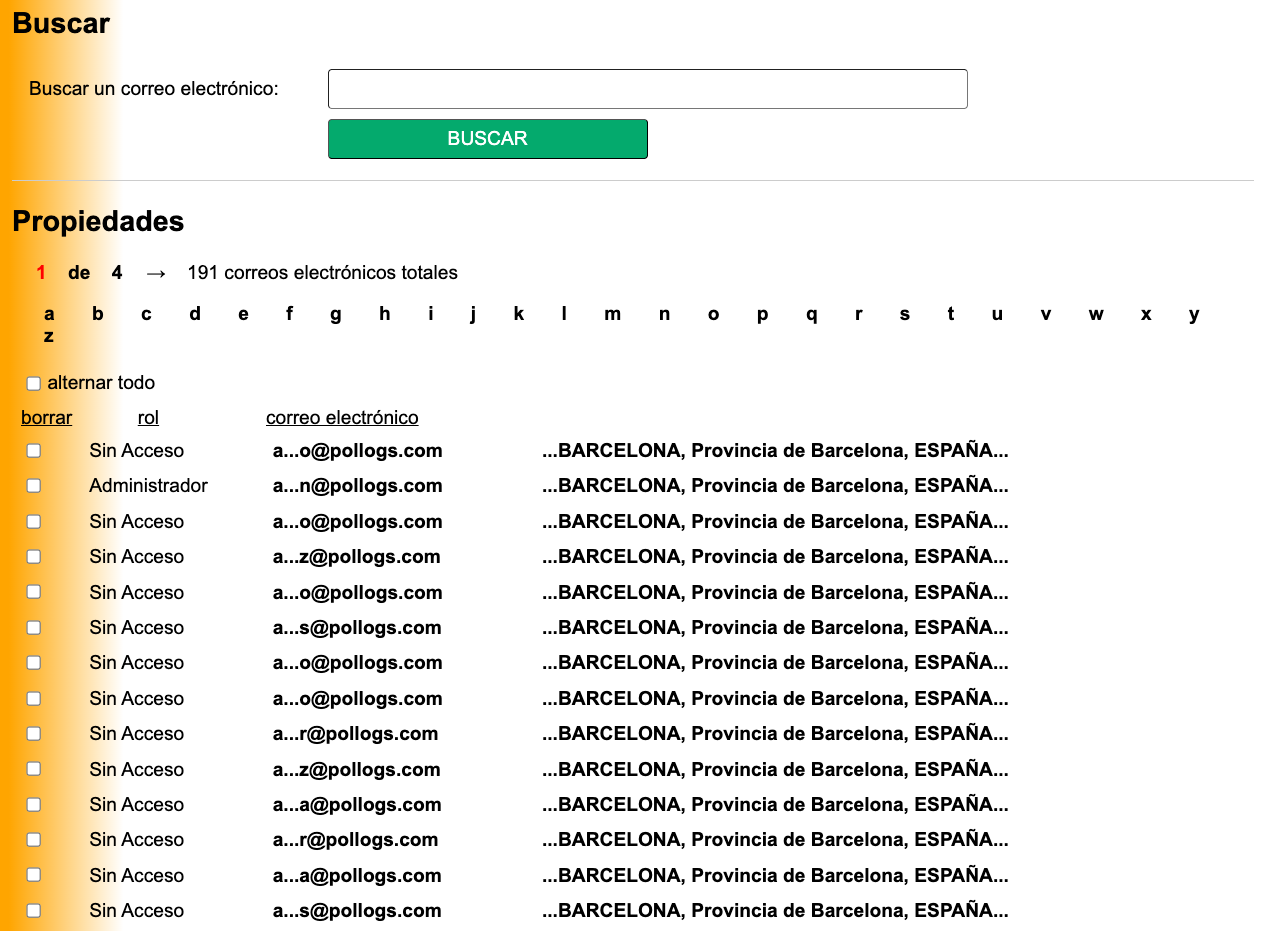Go to page 4 of results
1267x931 pixels.
click(x=116, y=272)
